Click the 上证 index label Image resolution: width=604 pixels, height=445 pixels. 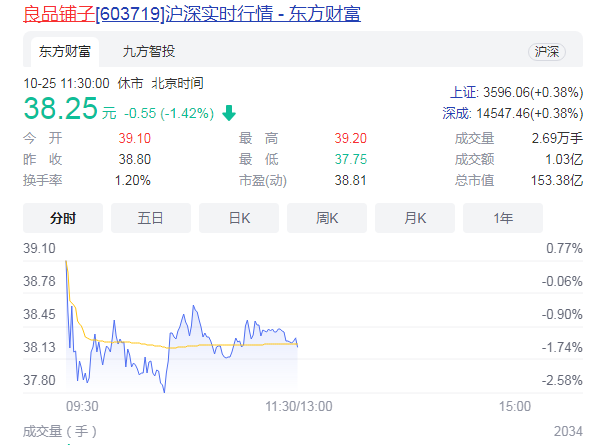tap(464, 92)
